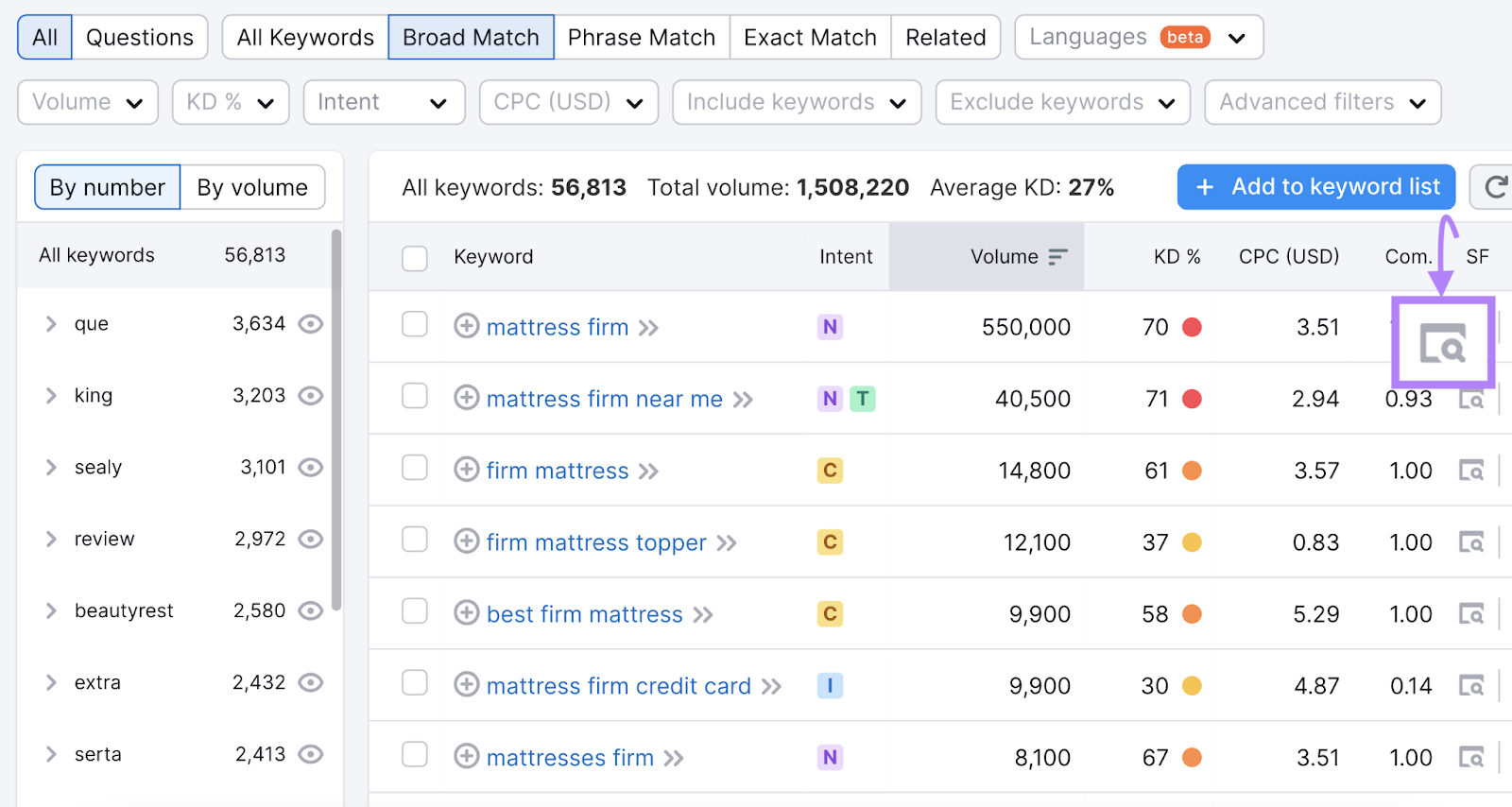Click the double-arrow icon after best firm mattress
1512x807 pixels.
702,615
